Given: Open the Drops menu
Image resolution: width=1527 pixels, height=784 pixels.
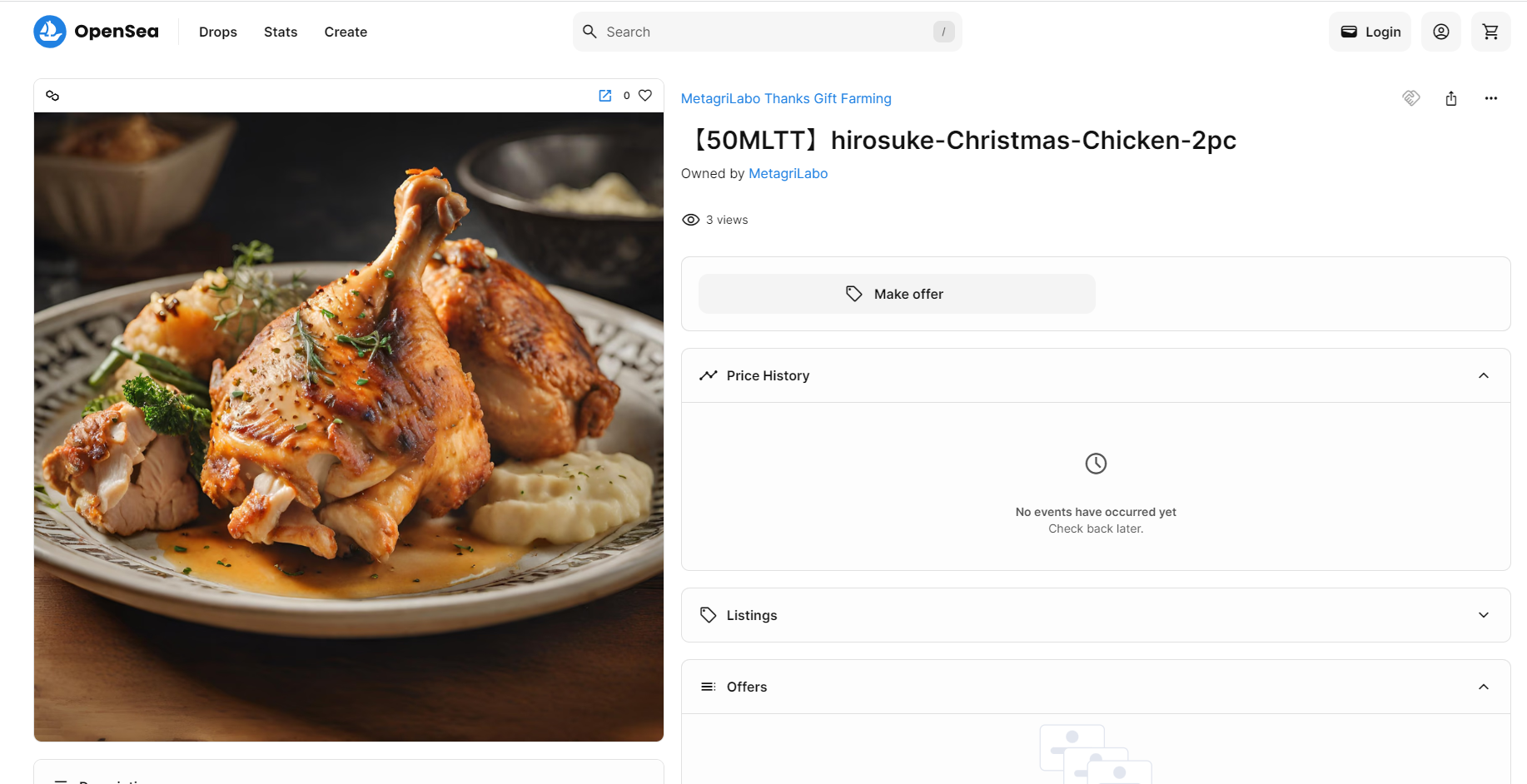Looking at the screenshot, I should click(218, 32).
